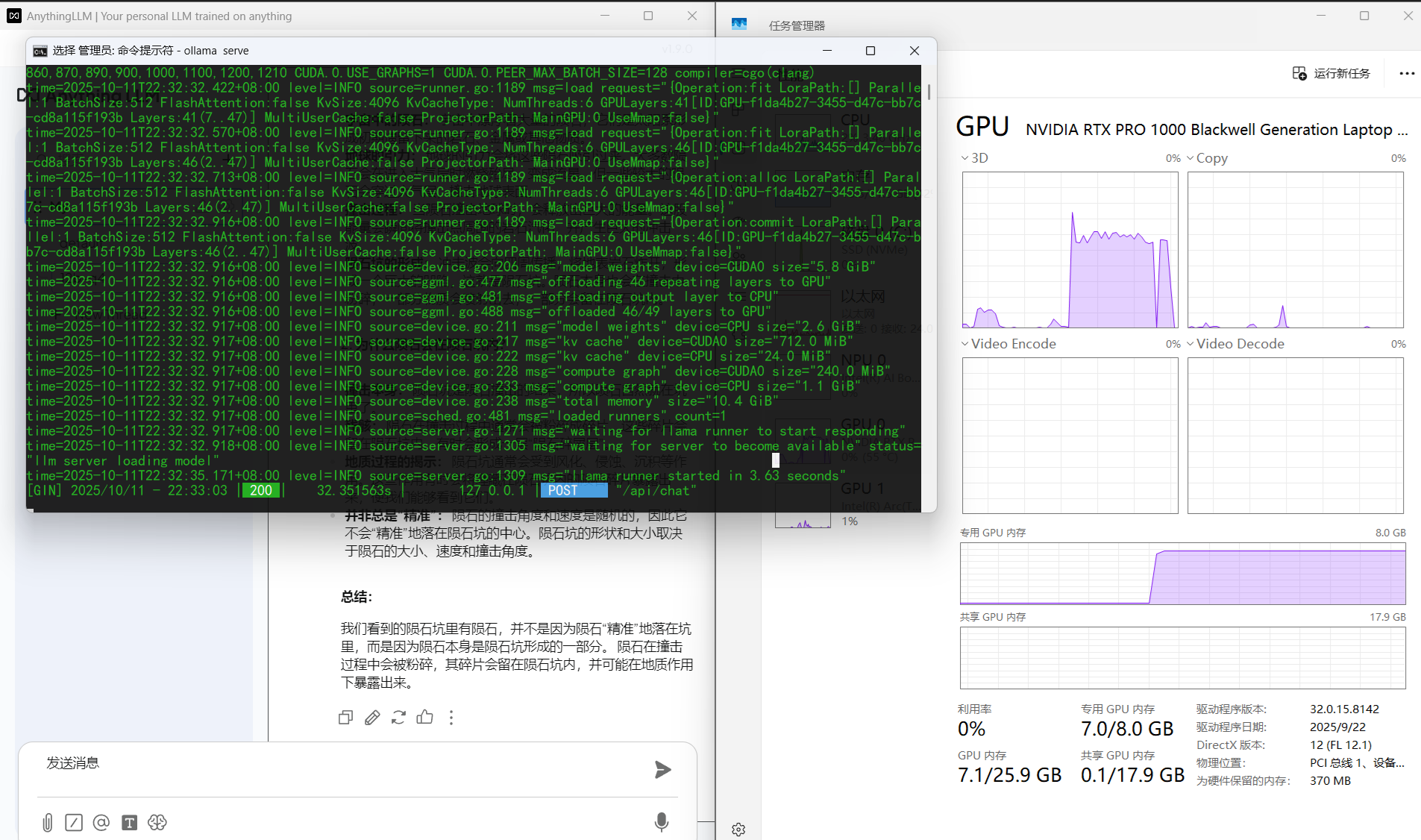
Task: Click the paperclip attach file icon
Action: (x=48, y=822)
